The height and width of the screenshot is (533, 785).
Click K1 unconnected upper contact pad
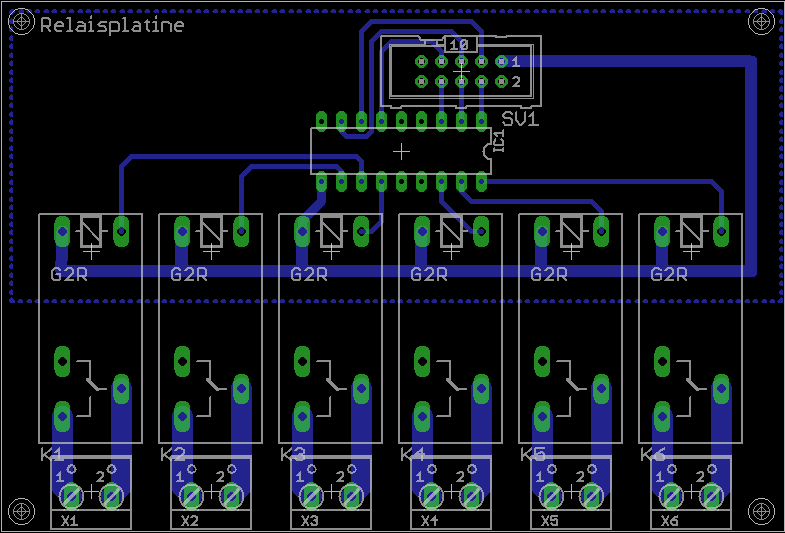[x=62, y=361]
